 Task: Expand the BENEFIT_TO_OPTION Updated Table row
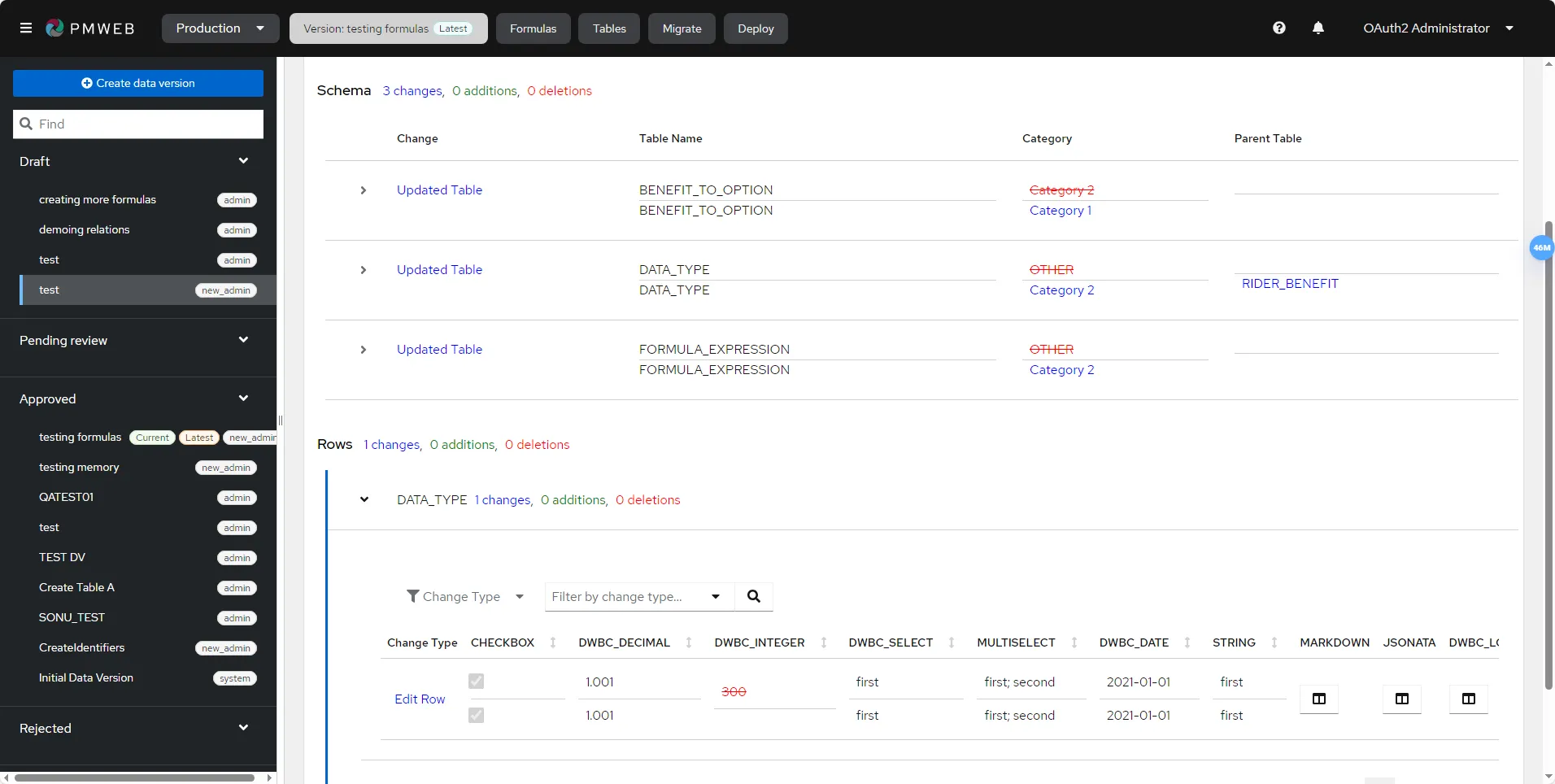364,190
